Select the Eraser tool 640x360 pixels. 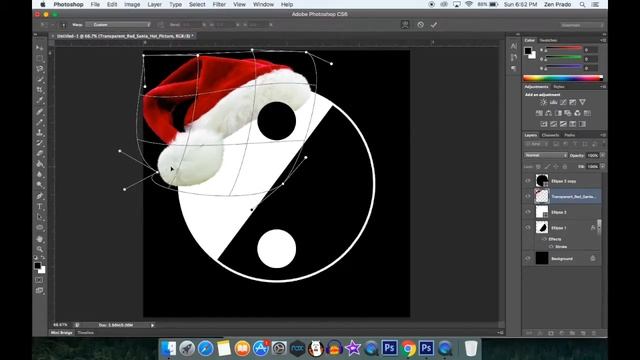pos(40,153)
